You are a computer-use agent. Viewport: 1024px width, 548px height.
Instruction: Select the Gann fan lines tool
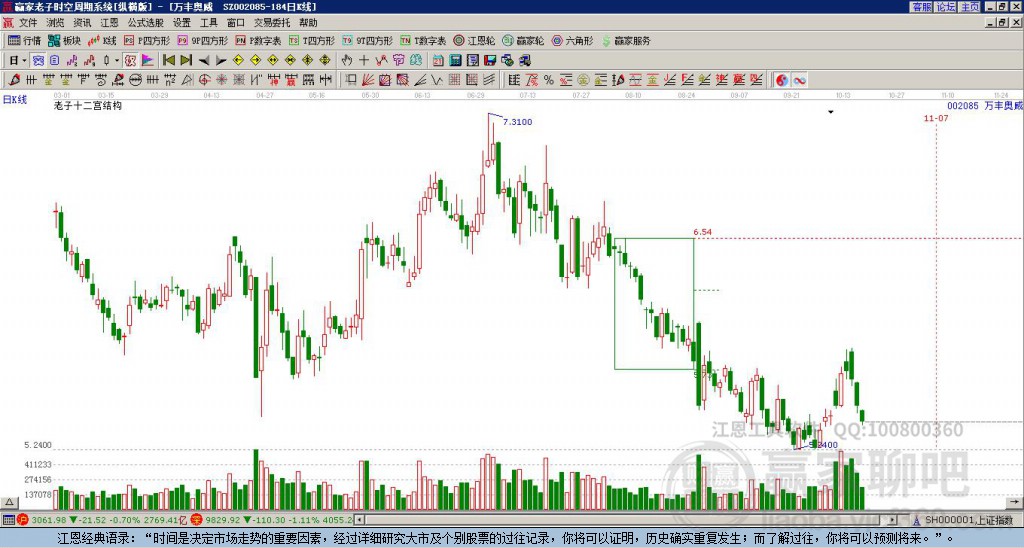coord(368,80)
